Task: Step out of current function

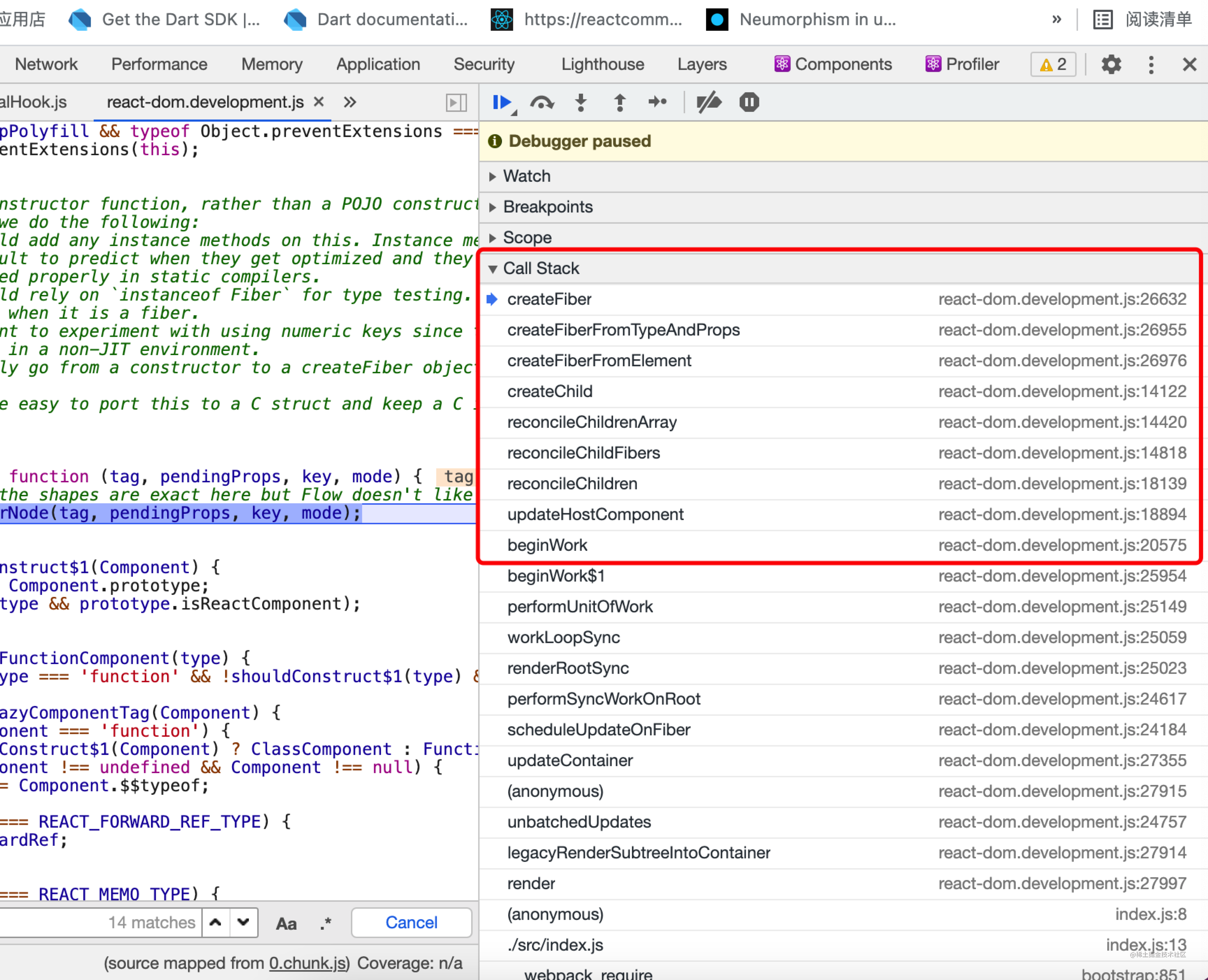Action: coord(619,103)
